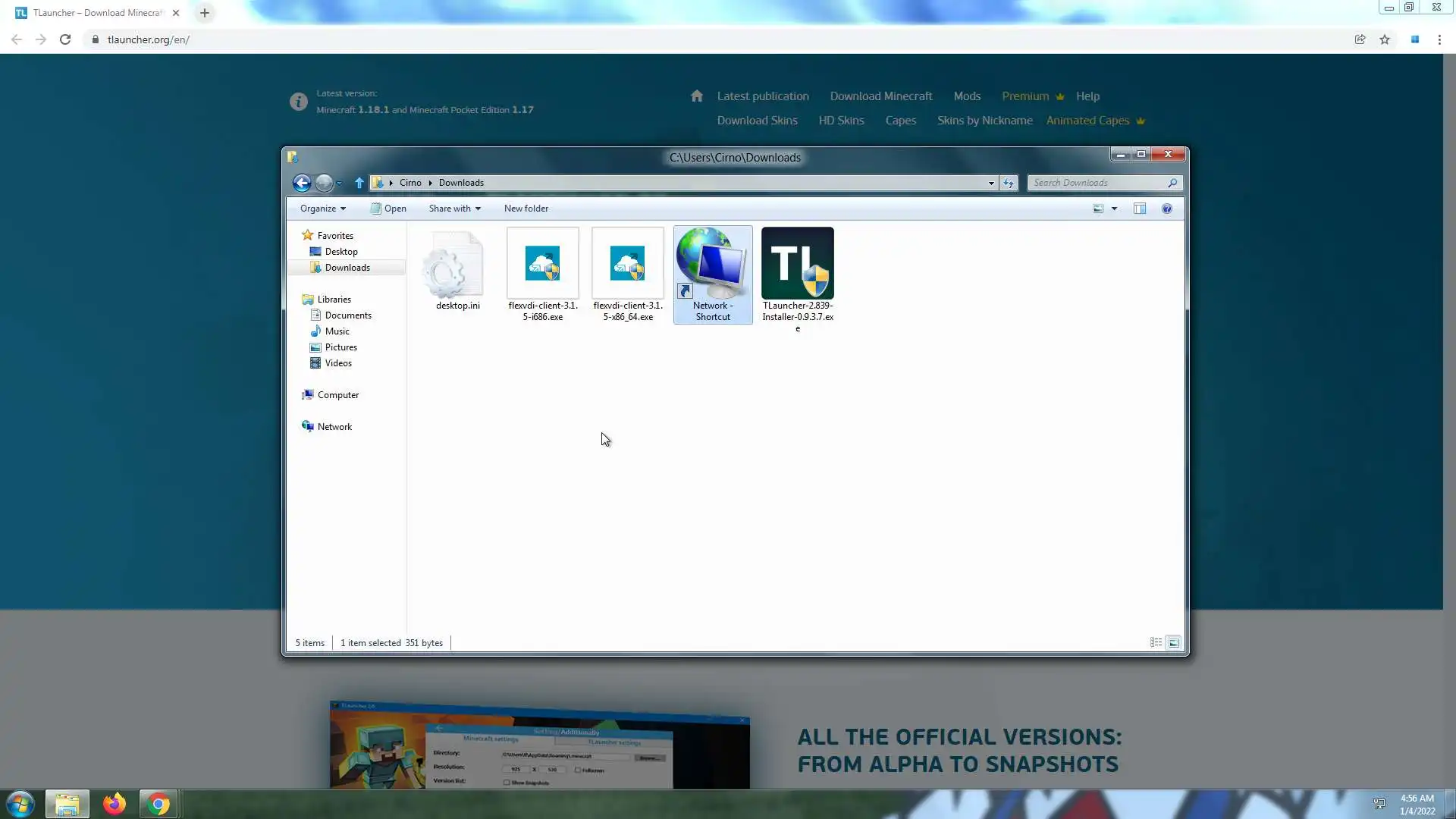Screen dimensions: 1456x819
Task: Show the preview pane
Action: pyautogui.click(x=1139, y=209)
